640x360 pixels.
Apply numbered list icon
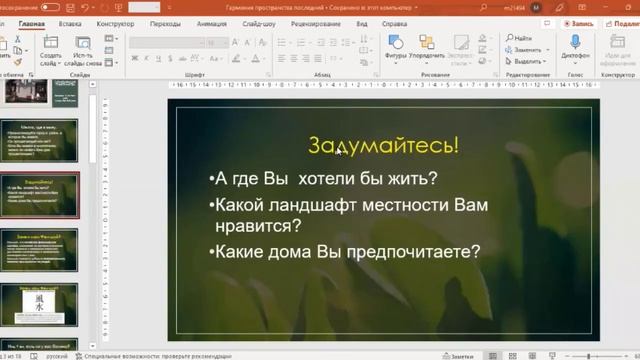301,42
